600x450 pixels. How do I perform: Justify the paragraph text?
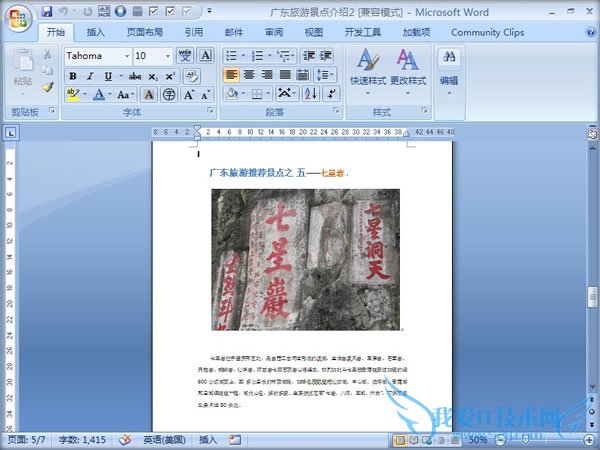285,75
